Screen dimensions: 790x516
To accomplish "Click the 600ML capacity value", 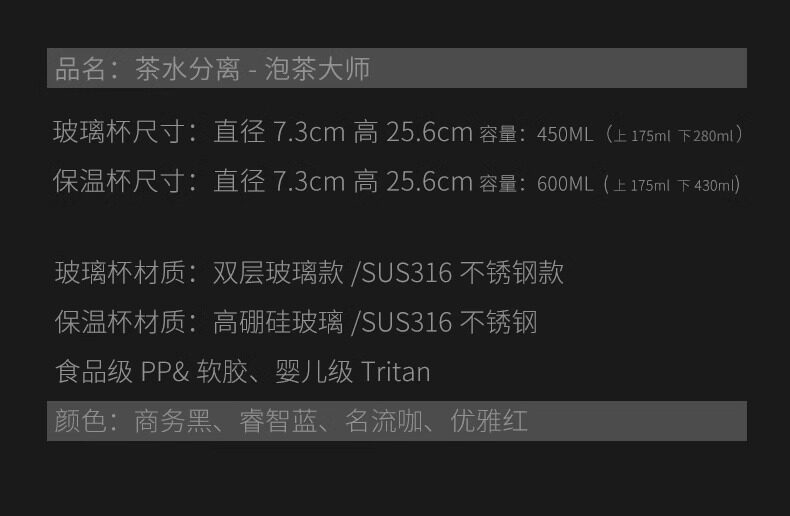I will click(x=564, y=184).
